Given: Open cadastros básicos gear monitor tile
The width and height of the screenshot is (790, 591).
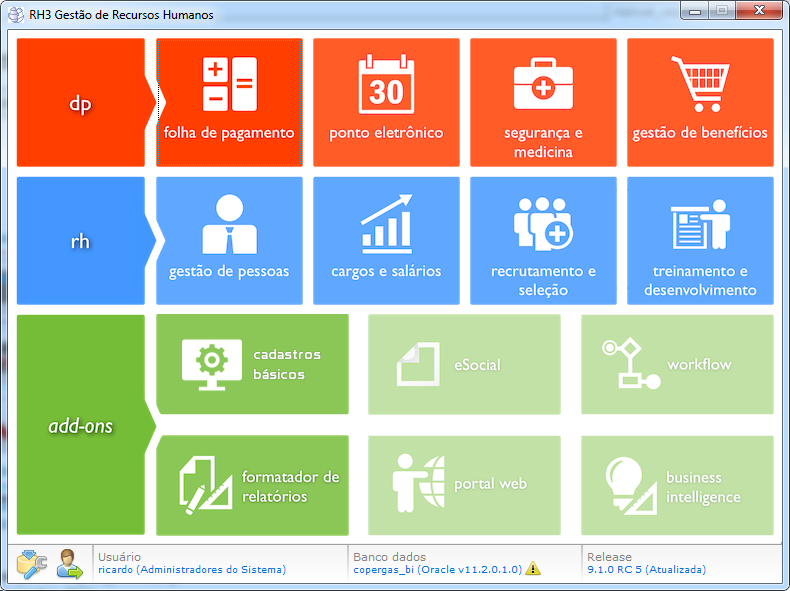Looking at the screenshot, I should point(253,364).
